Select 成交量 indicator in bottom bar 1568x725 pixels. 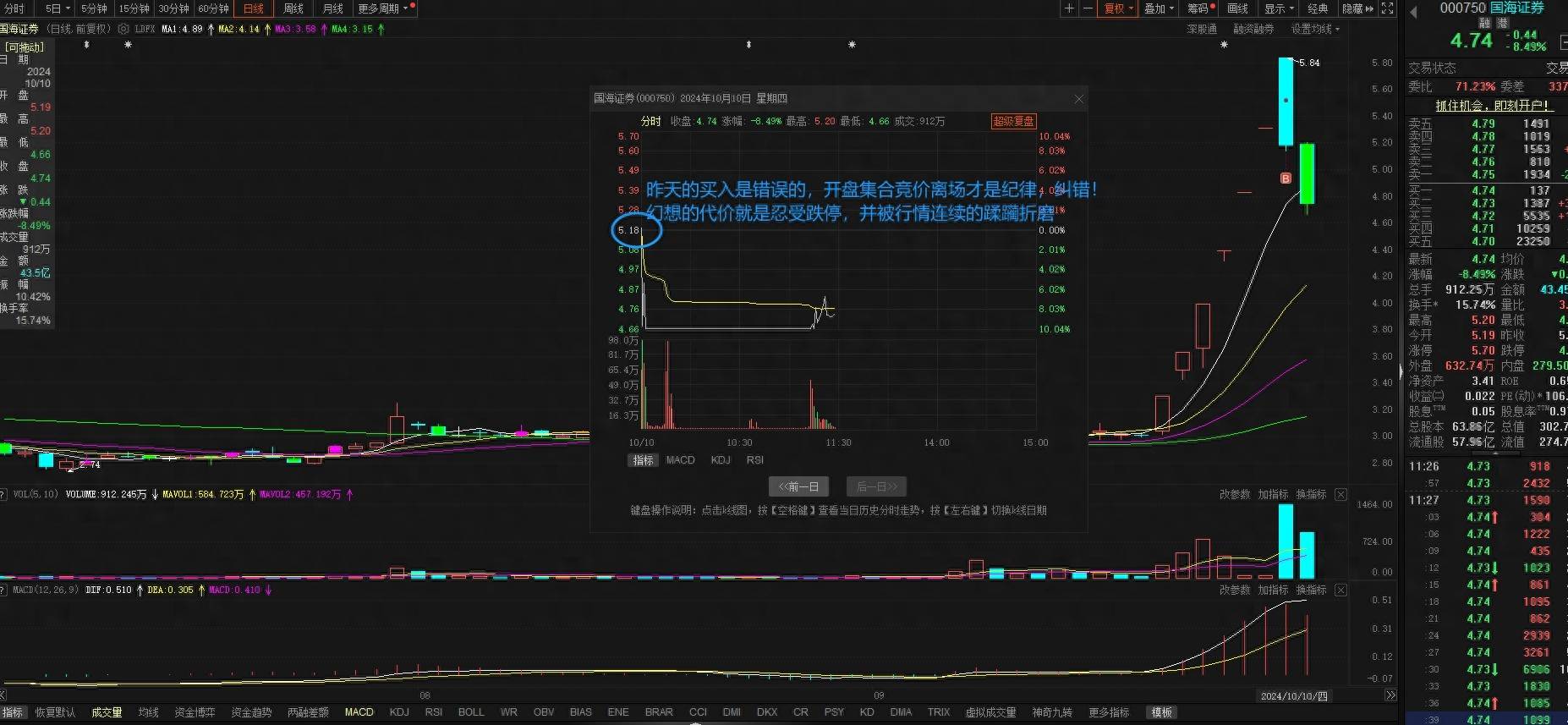tap(107, 712)
